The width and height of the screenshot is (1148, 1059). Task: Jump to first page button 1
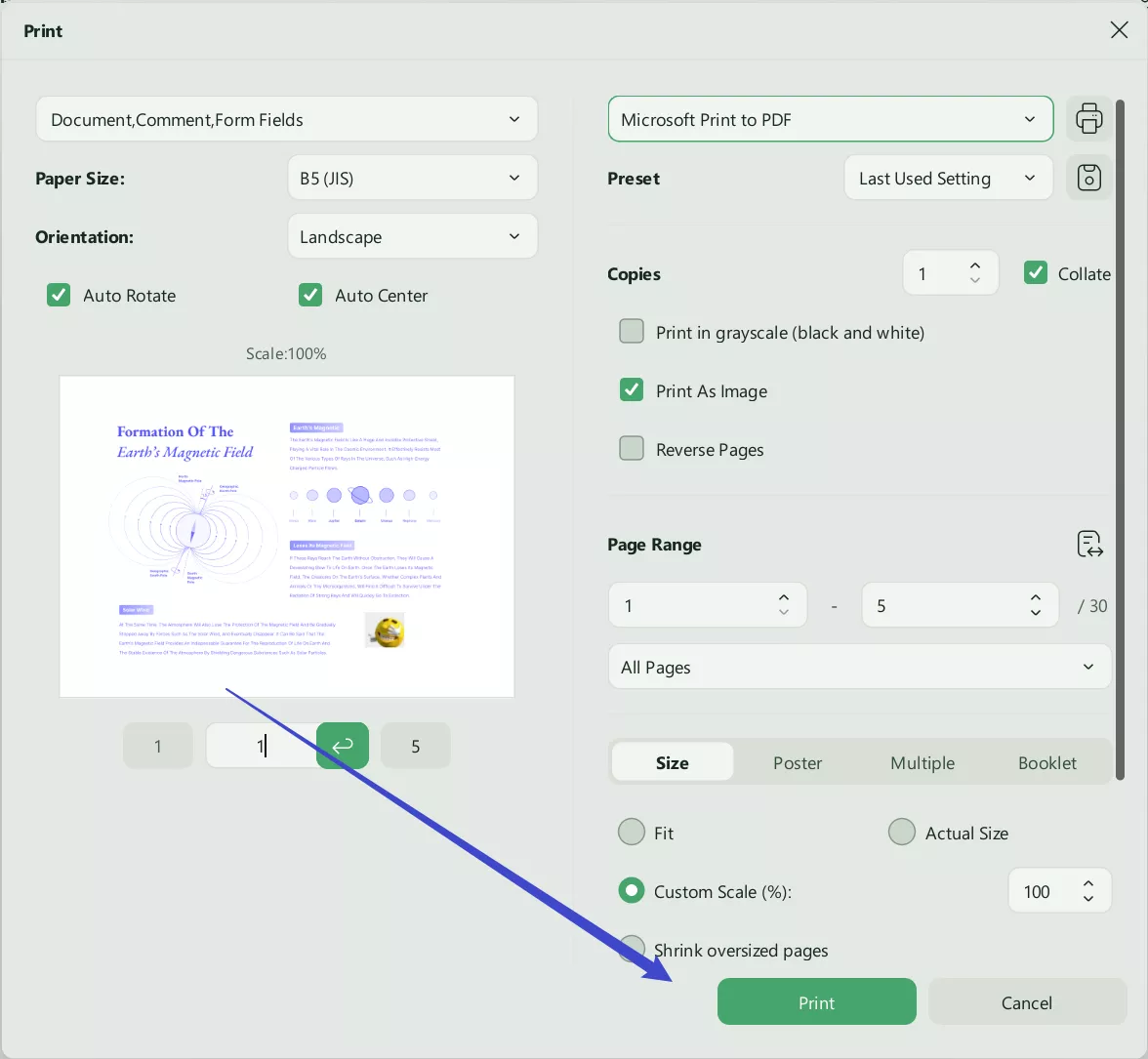pyautogui.click(x=157, y=746)
